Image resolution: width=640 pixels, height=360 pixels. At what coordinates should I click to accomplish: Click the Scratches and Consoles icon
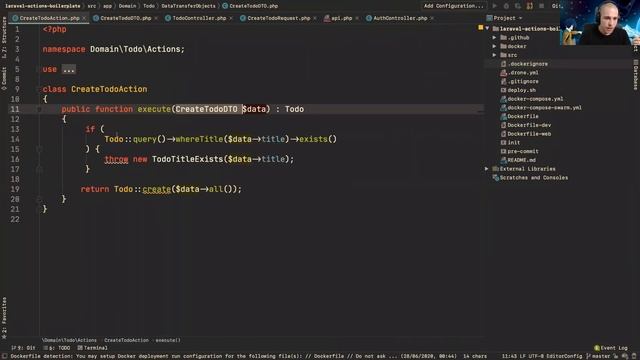pos(496,178)
